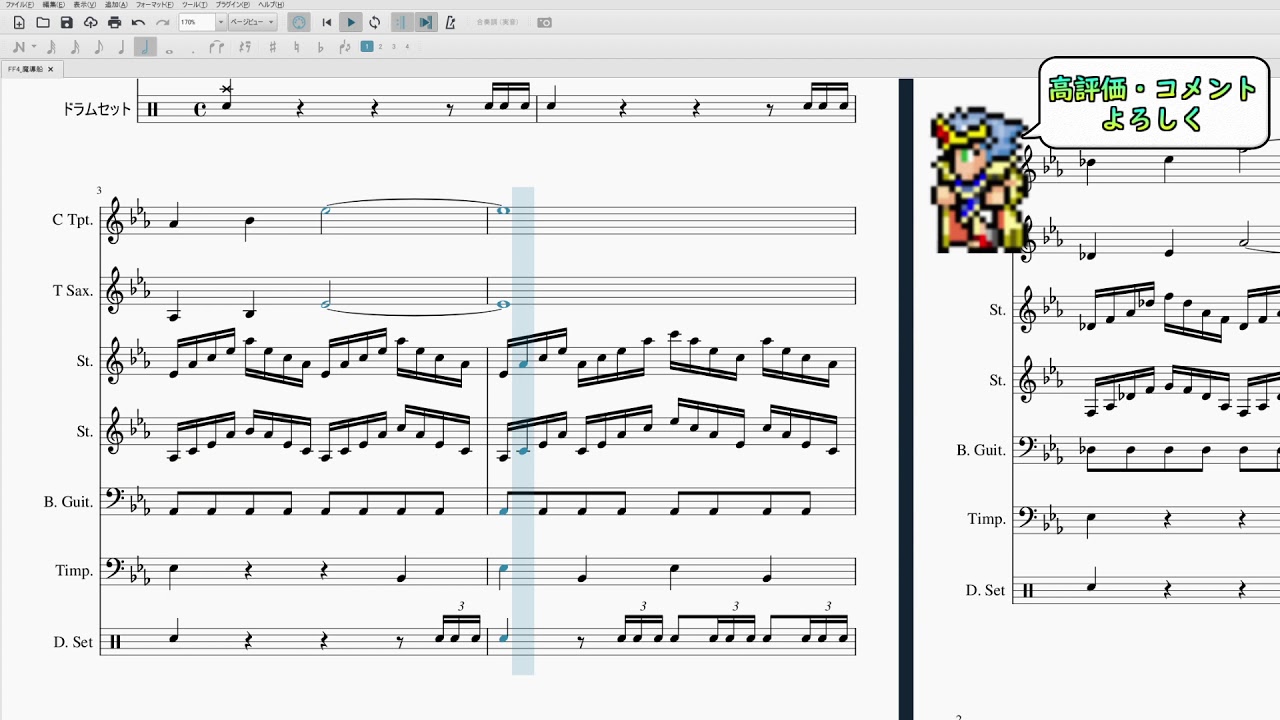Print the score using the printer icon
Viewport: 1280px width, 720px height.
coord(114,22)
